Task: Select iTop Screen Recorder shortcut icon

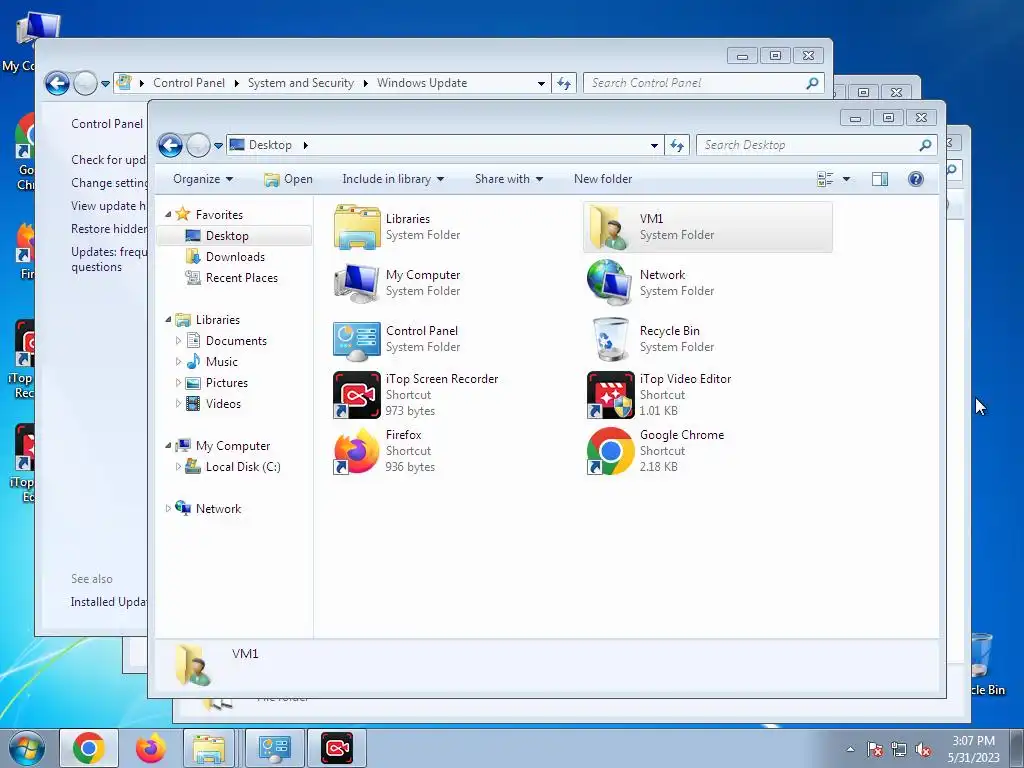Action: point(357,394)
